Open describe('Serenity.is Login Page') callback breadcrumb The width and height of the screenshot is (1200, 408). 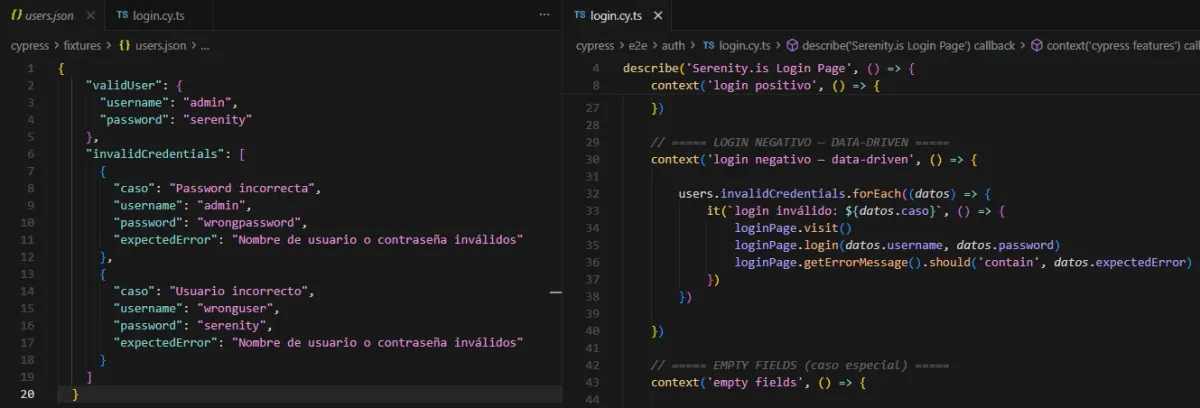click(x=909, y=46)
